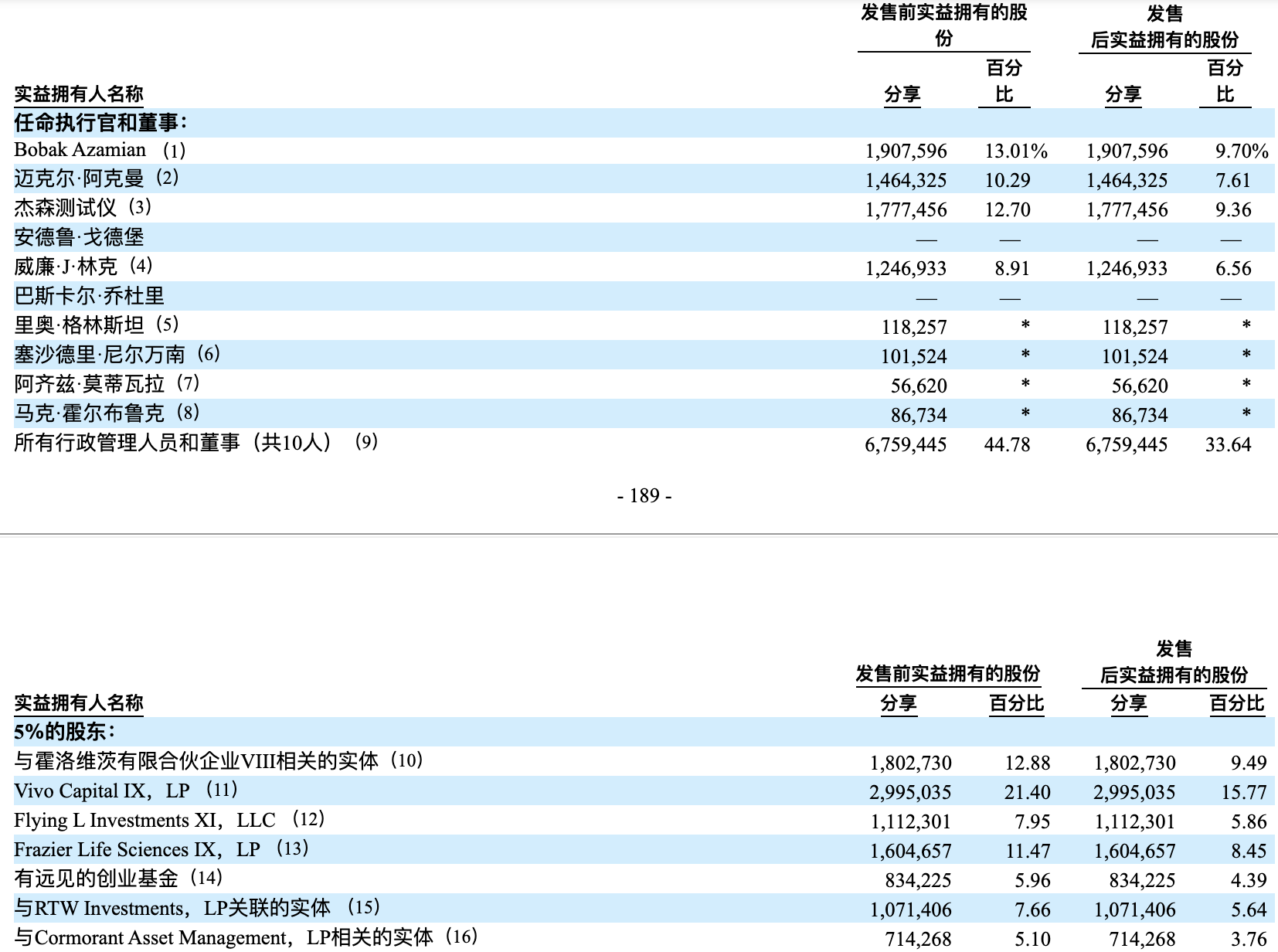Select the name "塞沙德里·尼尔万南"
1278x952 pixels.
[100, 355]
